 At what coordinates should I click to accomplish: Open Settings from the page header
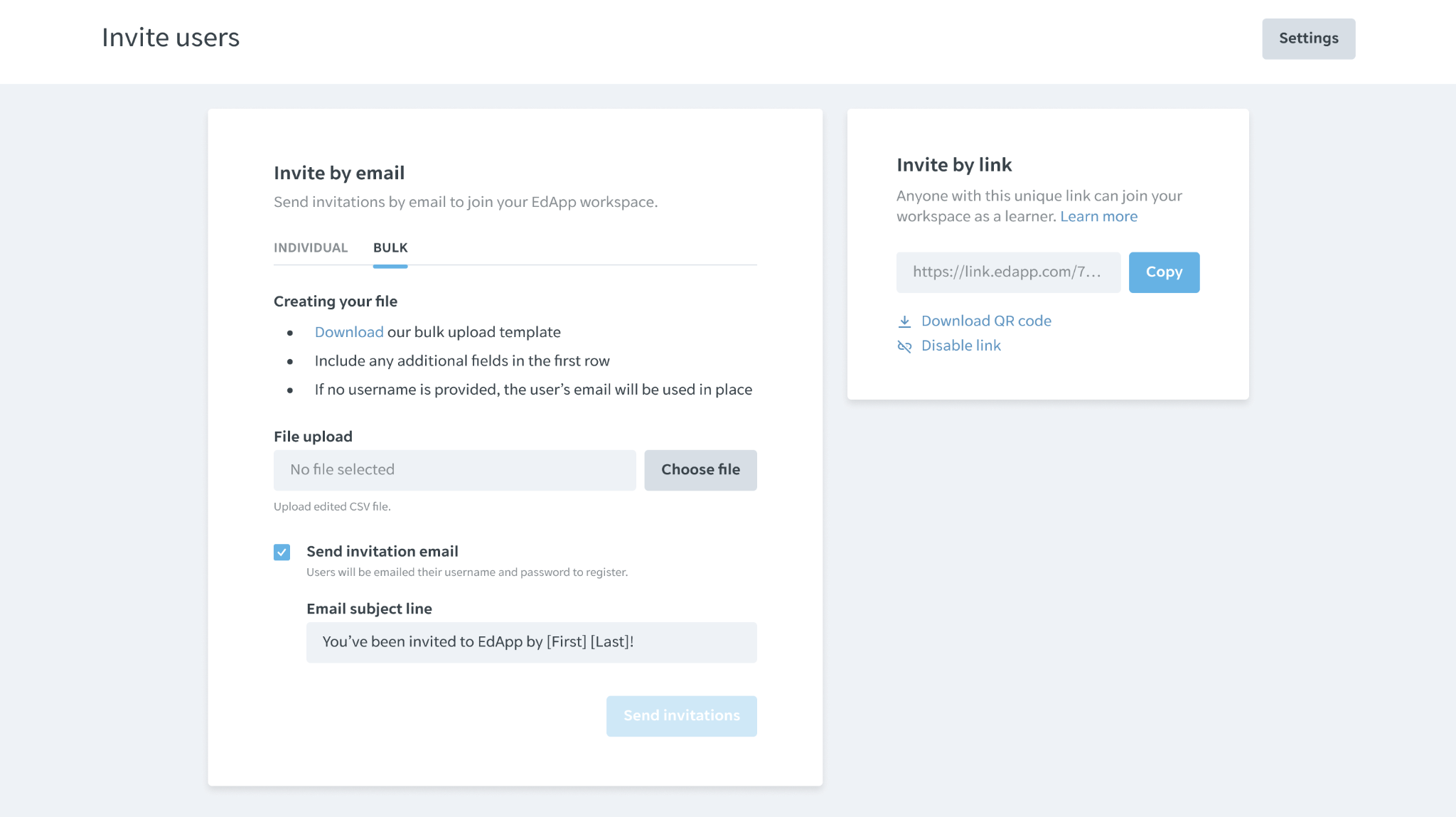(1308, 38)
